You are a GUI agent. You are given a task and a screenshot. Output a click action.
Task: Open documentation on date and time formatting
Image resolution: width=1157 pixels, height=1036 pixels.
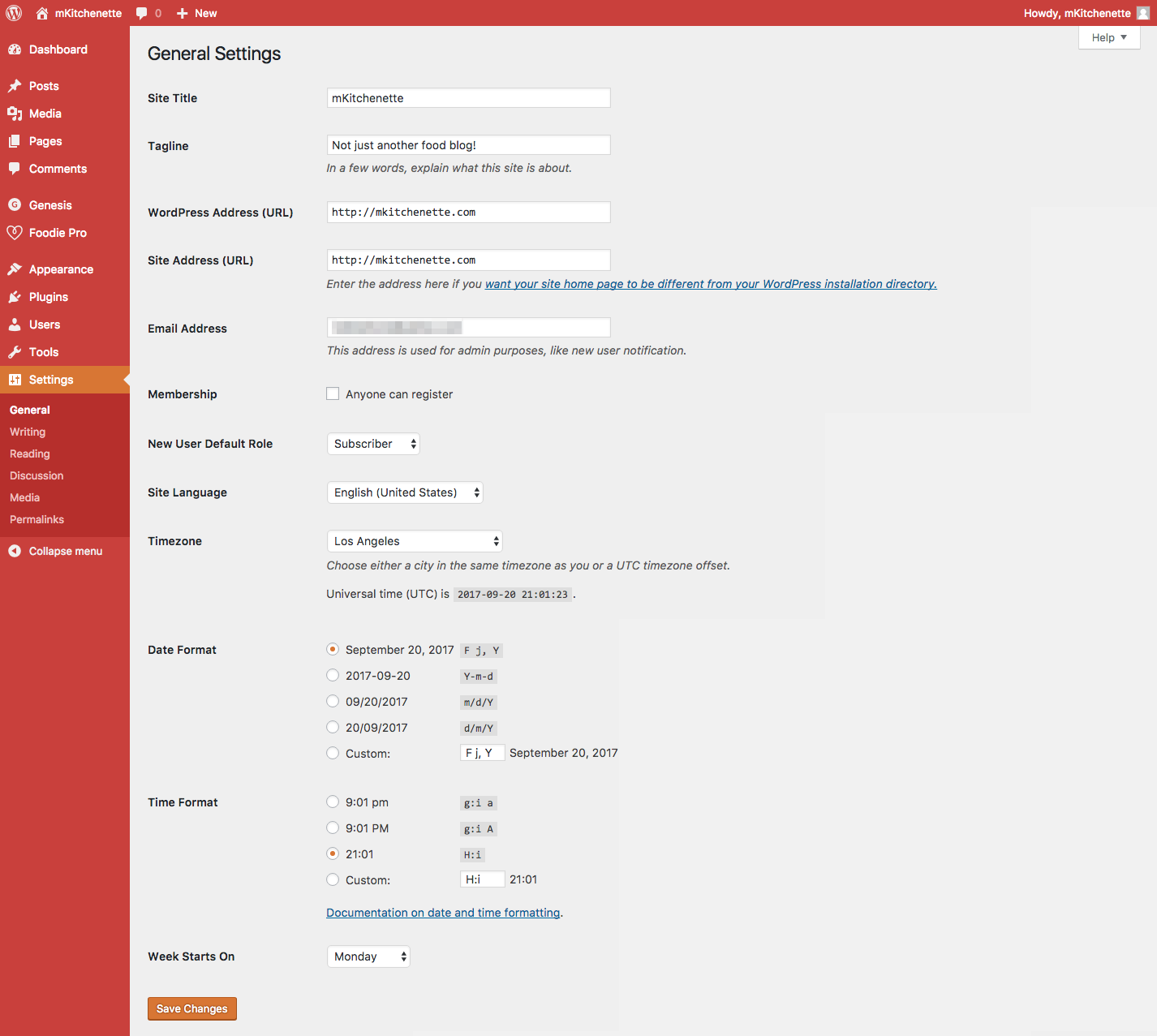443,913
